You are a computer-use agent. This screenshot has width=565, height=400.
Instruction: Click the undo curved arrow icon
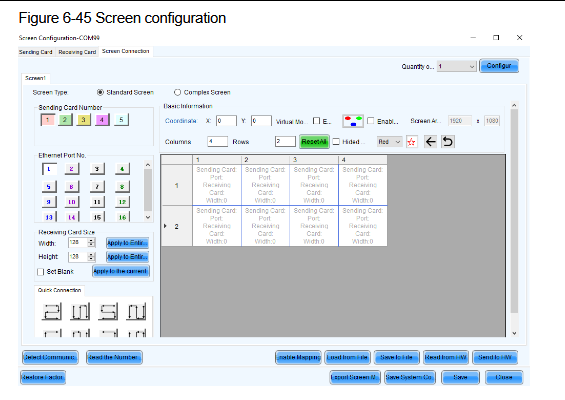click(x=448, y=142)
